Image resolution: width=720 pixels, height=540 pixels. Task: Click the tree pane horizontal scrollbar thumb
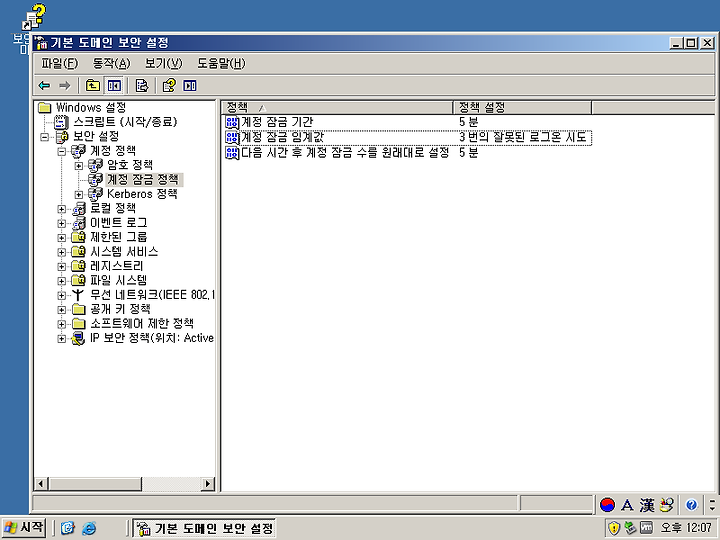click(95, 484)
